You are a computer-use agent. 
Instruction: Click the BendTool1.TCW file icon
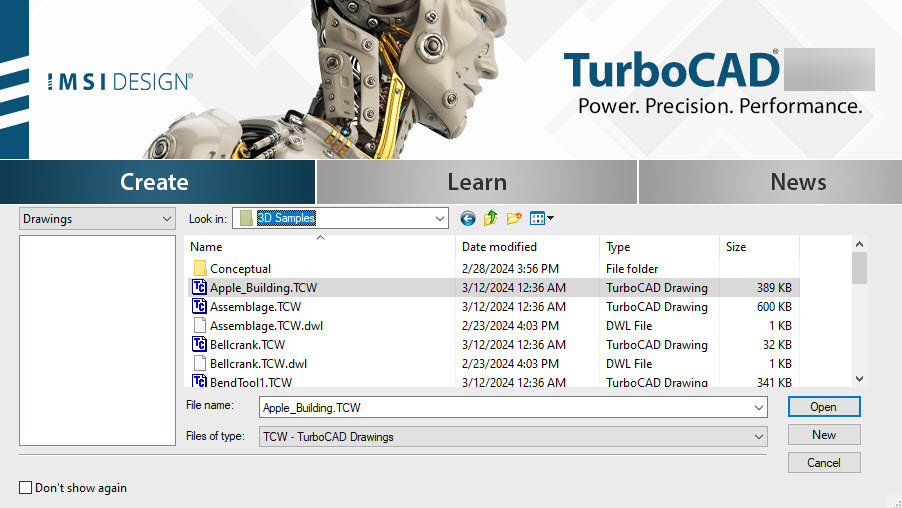[x=199, y=380]
